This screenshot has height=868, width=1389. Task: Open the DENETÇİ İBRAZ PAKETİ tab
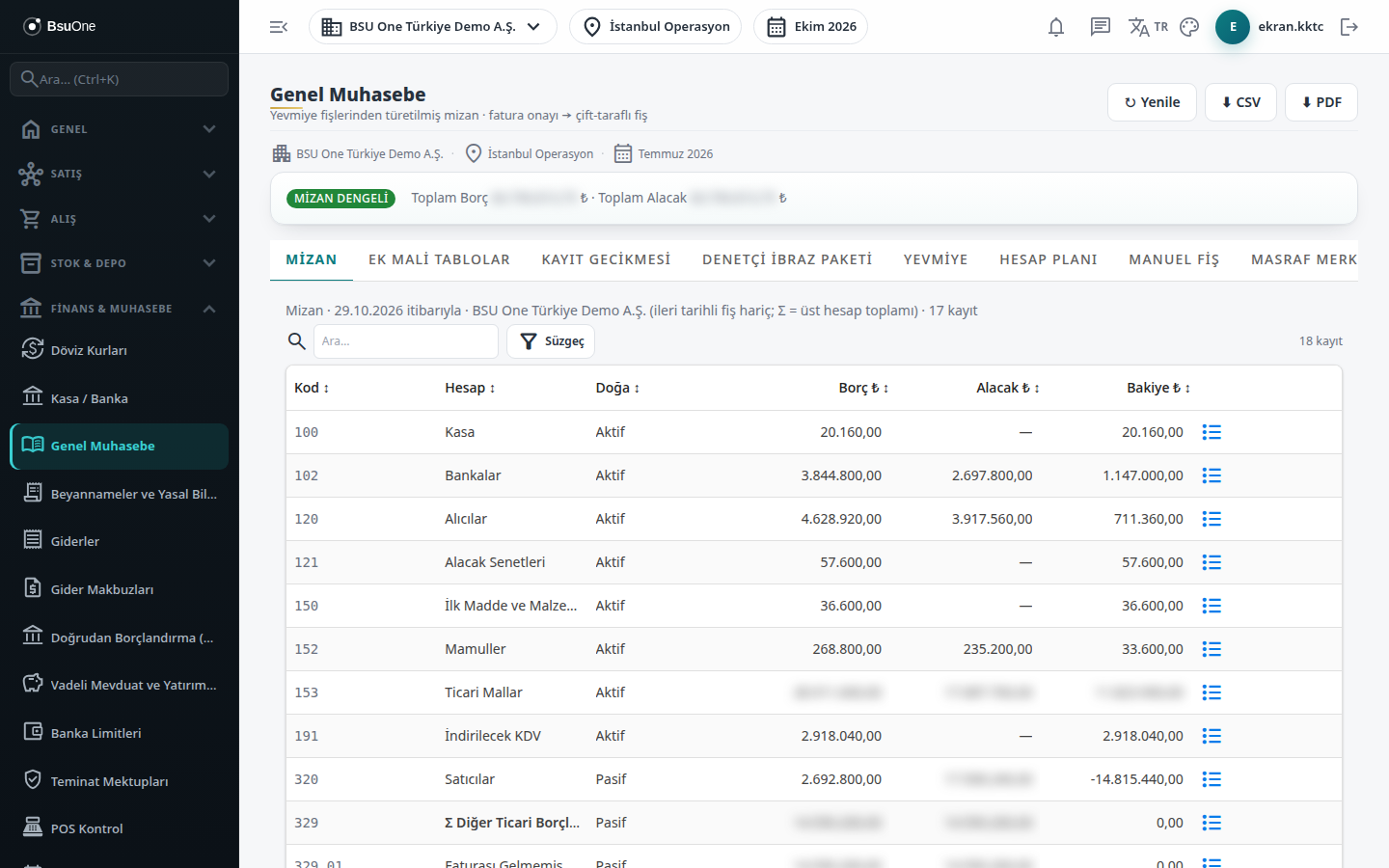pos(787,259)
